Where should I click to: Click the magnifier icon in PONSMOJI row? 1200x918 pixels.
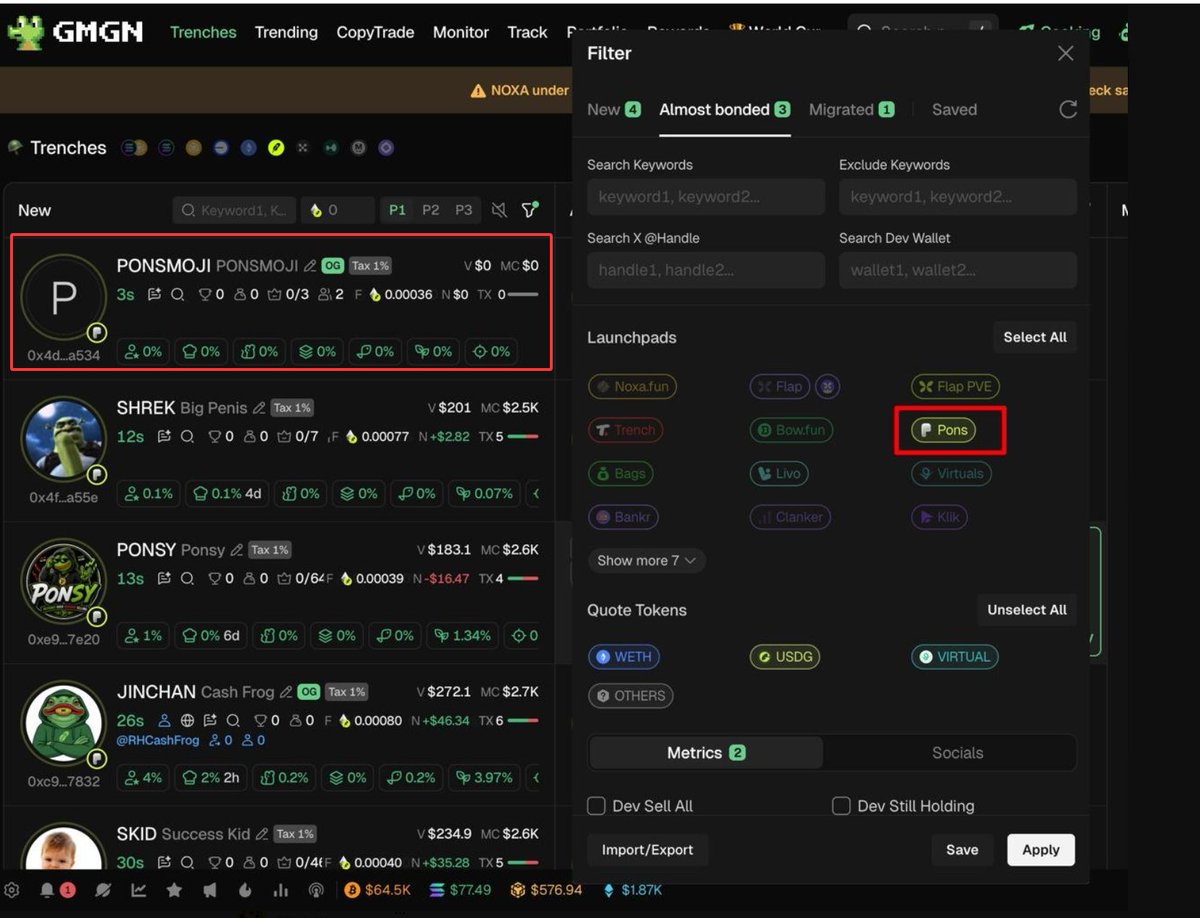[177, 295]
